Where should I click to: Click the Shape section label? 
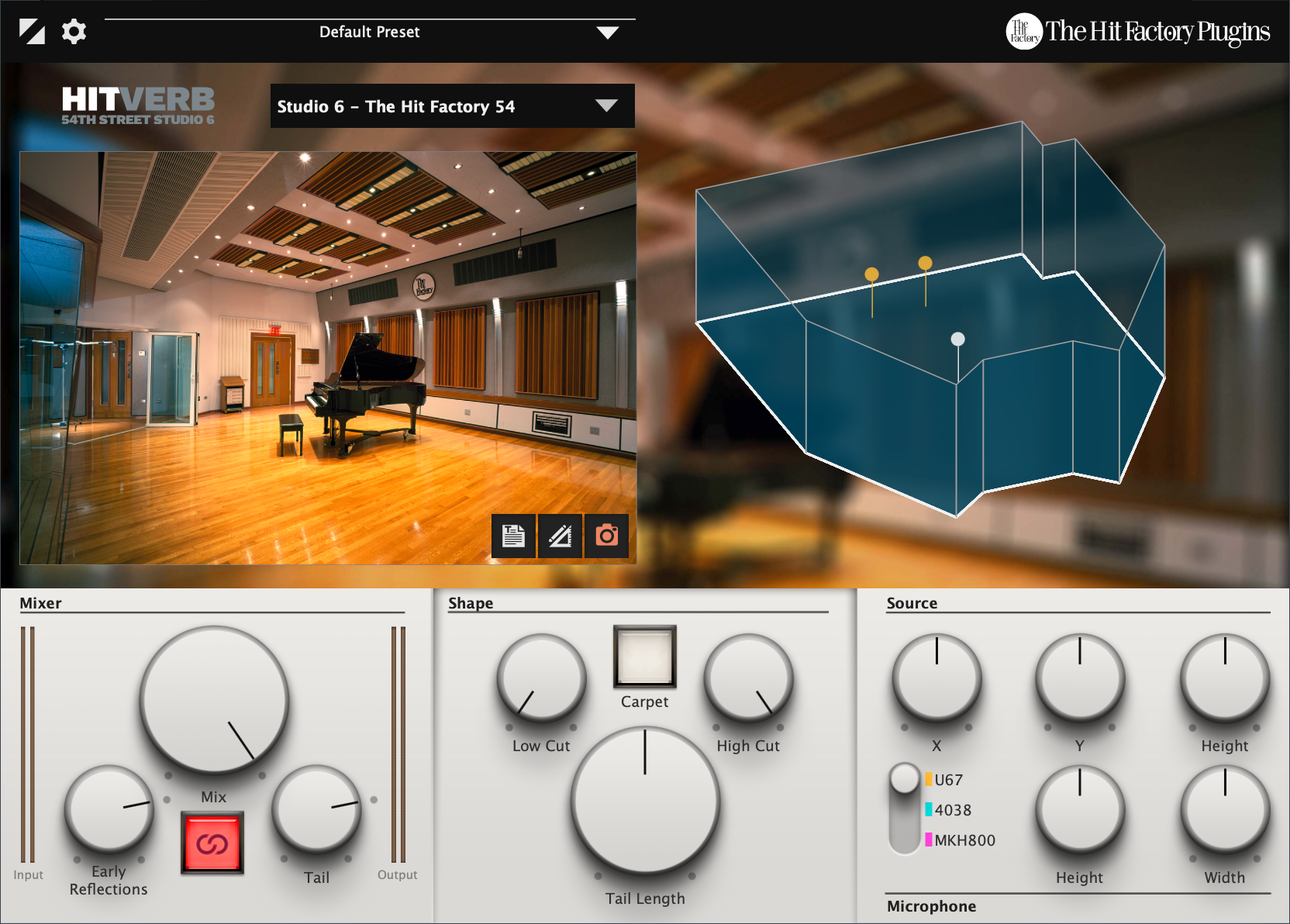(x=471, y=602)
